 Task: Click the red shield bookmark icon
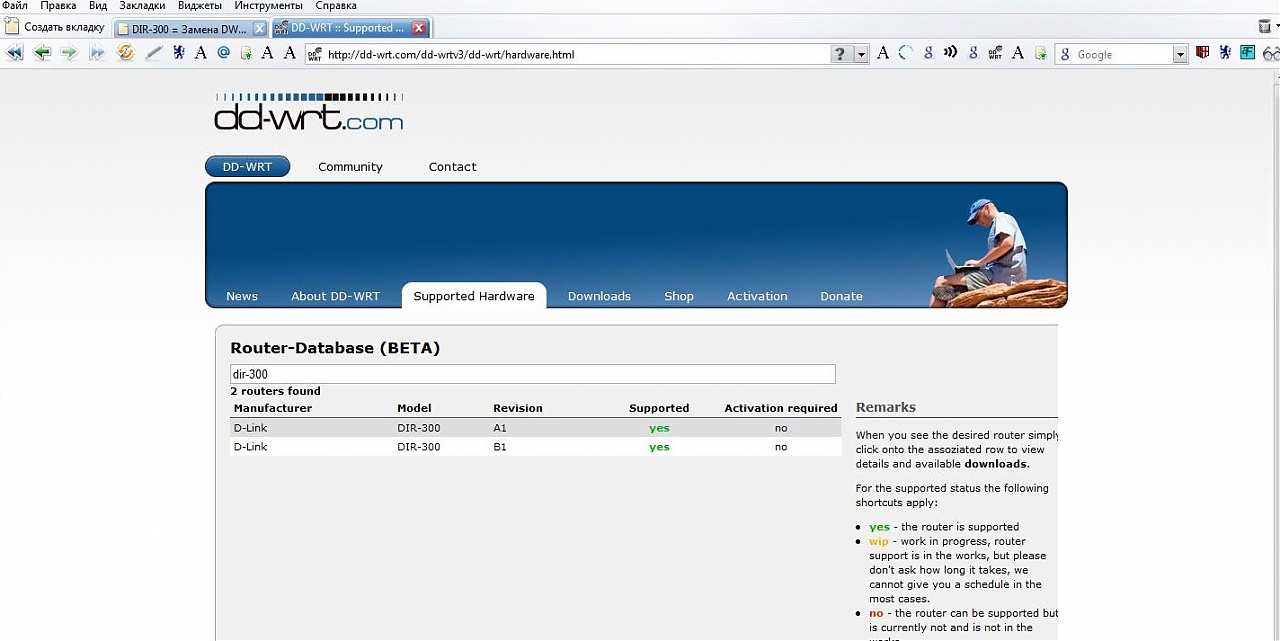tap(1203, 53)
